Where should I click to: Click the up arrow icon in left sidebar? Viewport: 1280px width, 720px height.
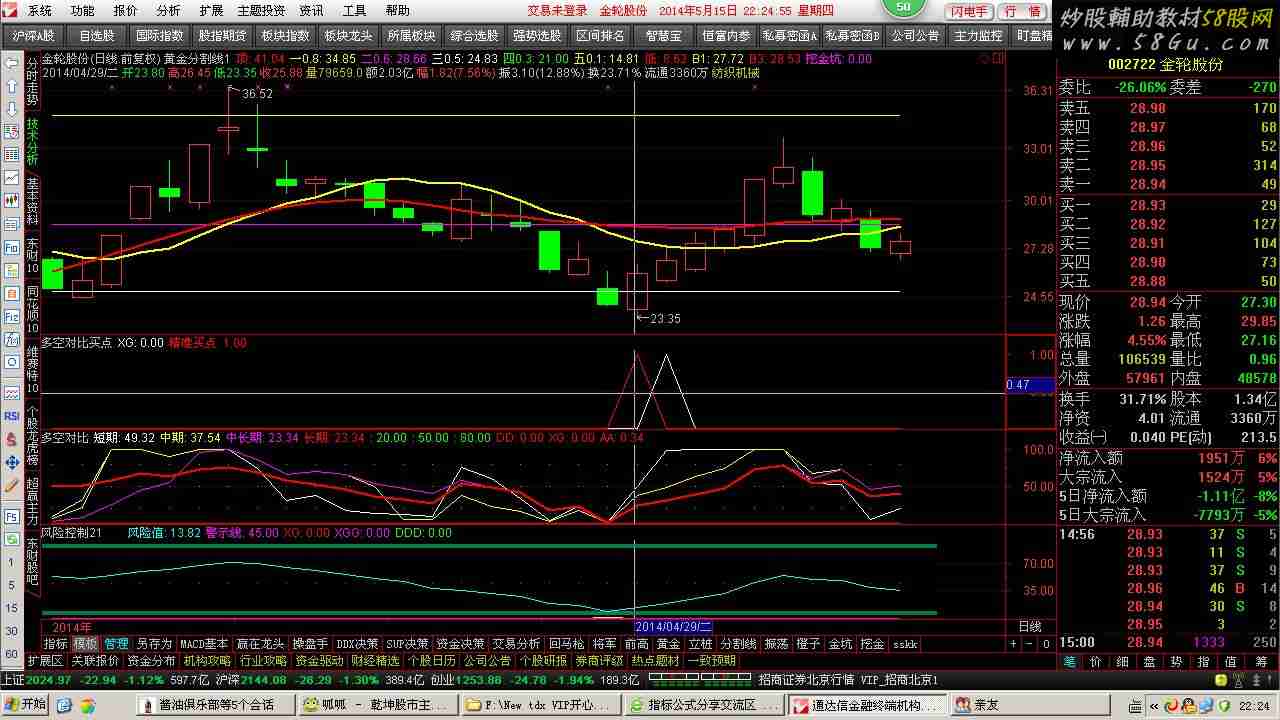(11, 86)
